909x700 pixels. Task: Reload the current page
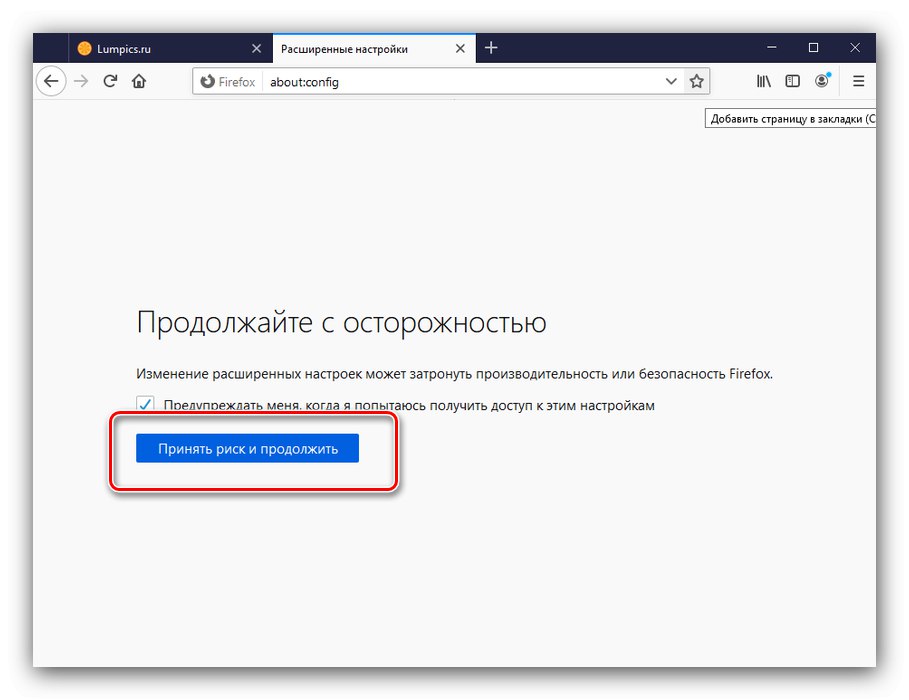point(110,81)
